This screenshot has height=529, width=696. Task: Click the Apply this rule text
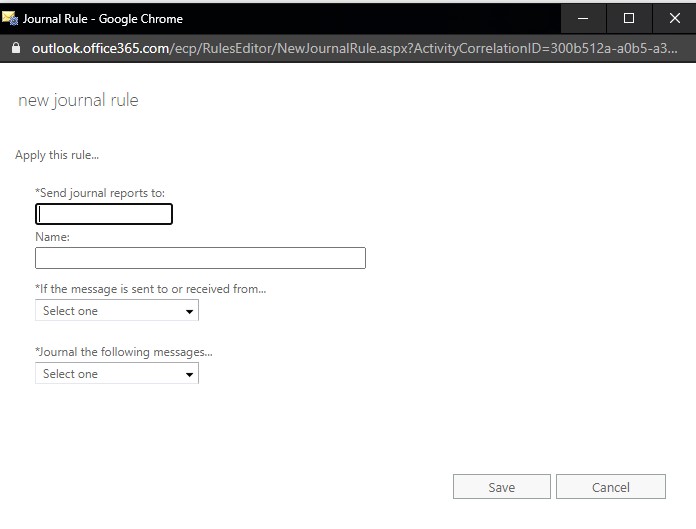(x=57, y=155)
